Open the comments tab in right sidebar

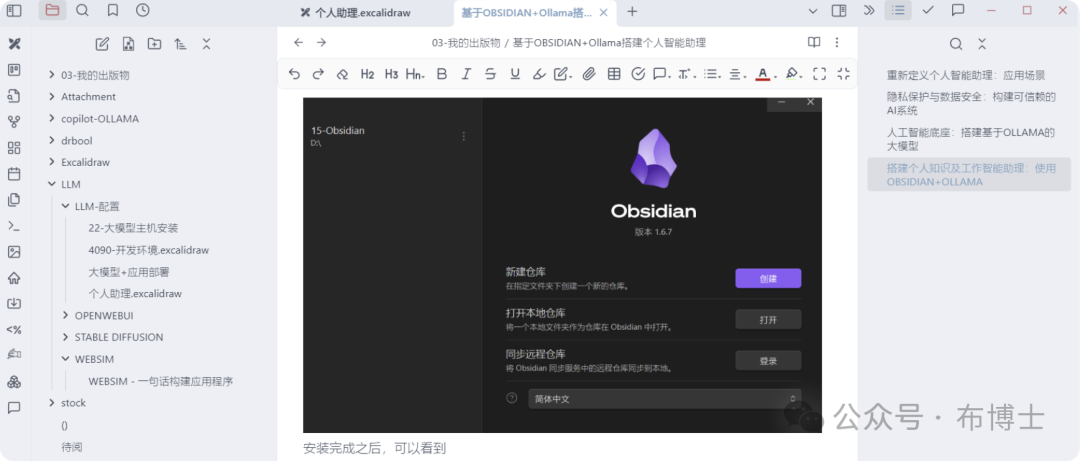[958, 10]
